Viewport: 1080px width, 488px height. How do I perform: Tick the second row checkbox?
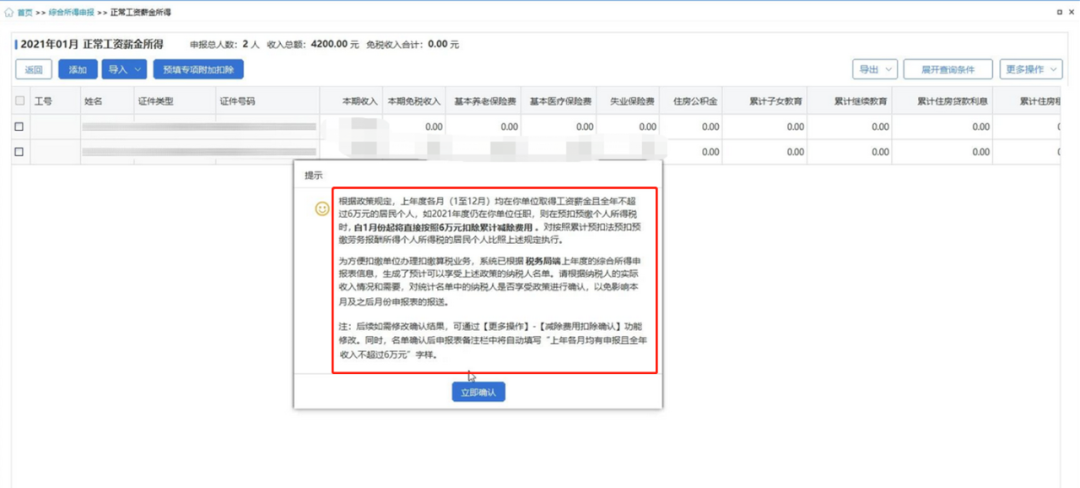tap(19, 152)
